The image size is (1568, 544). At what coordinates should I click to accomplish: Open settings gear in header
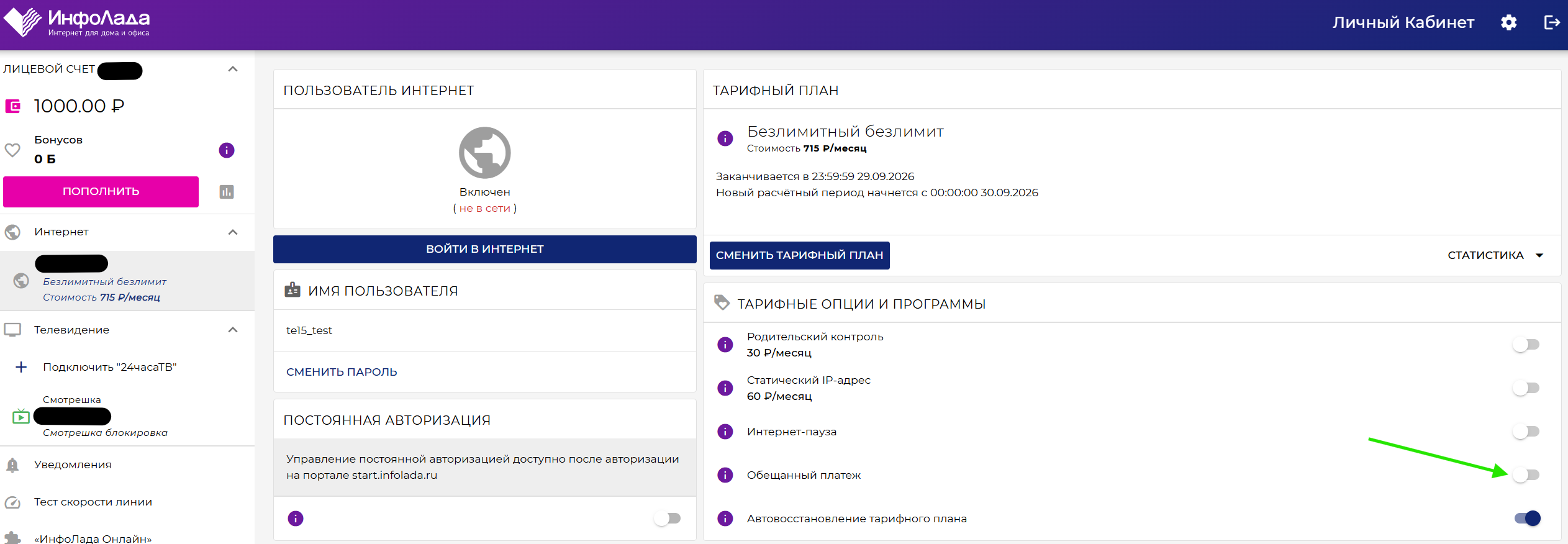click(x=1508, y=22)
